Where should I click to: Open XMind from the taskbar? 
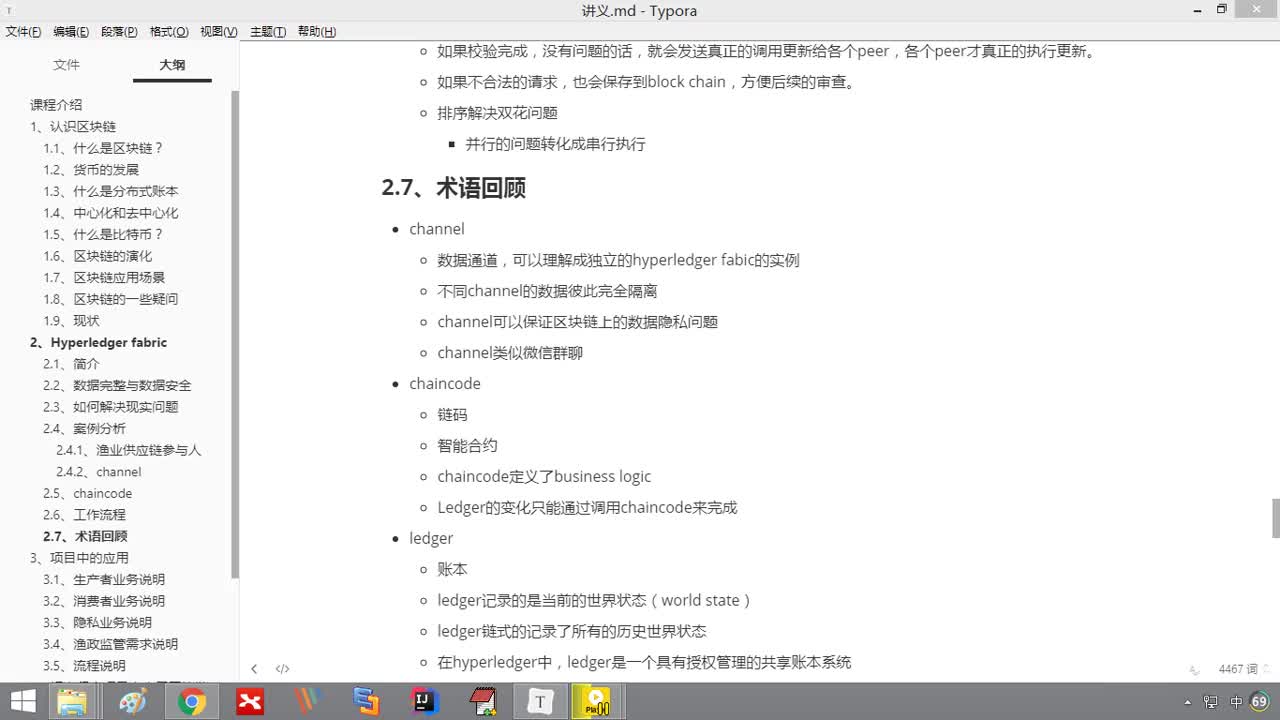pos(250,702)
